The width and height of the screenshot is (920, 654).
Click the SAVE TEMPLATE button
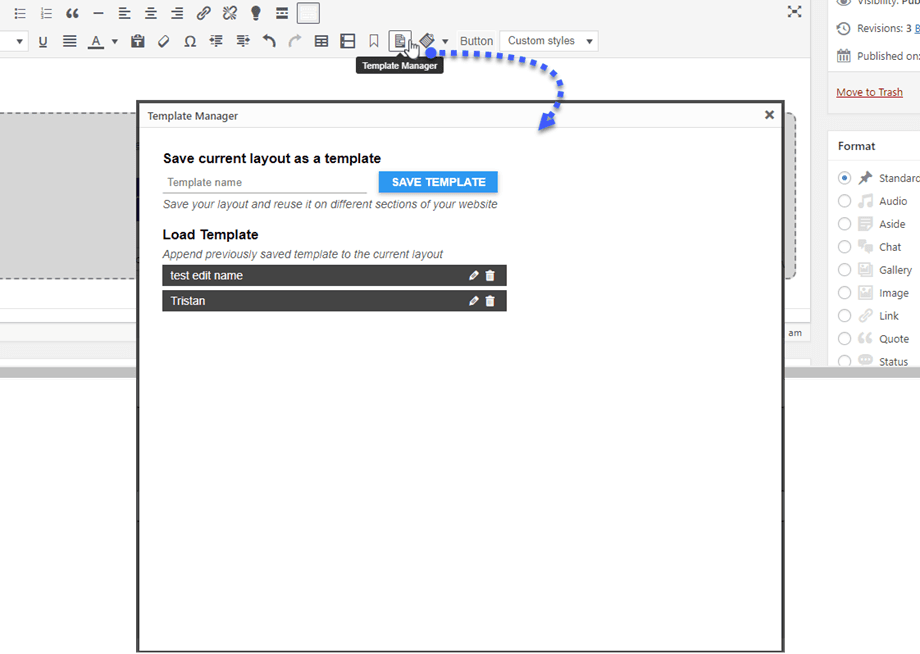point(438,182)
